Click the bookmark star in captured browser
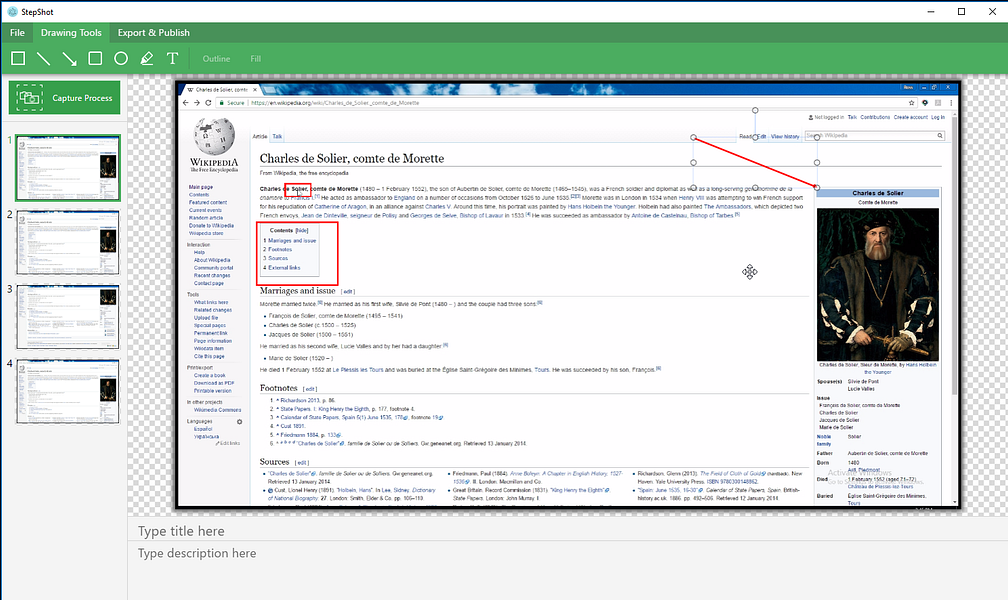Image resolution: width=1008 pixels, height=600 pixels. (x=912, y=103)
